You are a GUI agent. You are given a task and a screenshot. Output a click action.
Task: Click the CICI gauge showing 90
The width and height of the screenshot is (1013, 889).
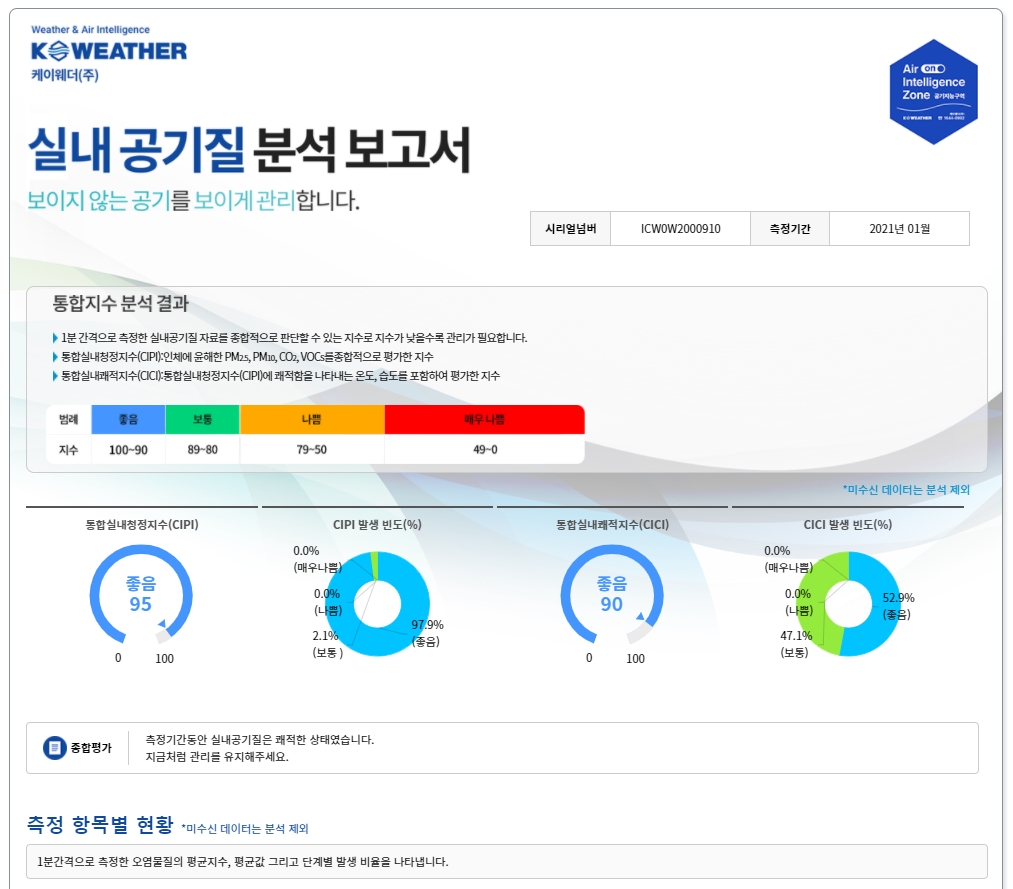tap(611, 595)
